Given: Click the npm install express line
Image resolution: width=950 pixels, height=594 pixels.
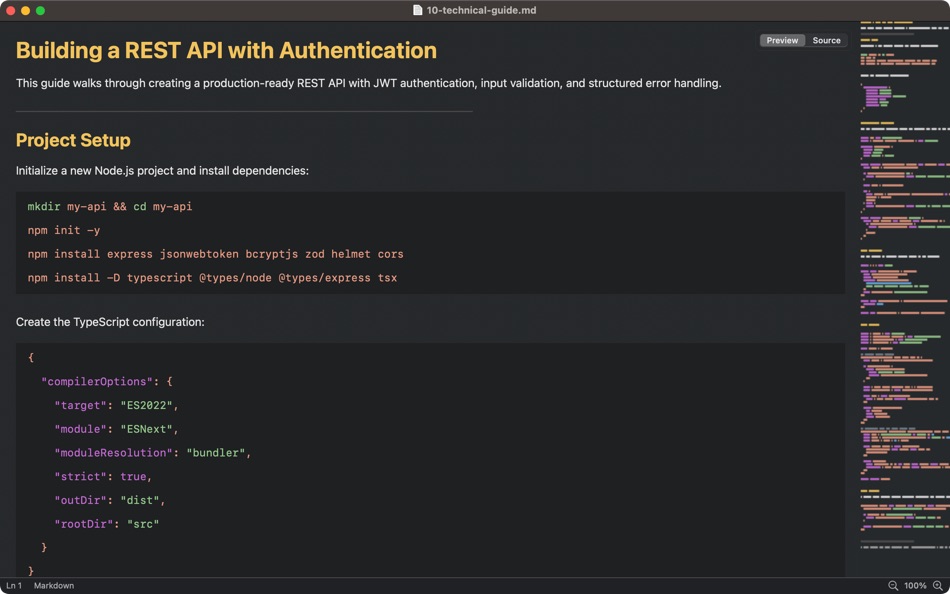Looking at the screenshot, I should (215, 254).
